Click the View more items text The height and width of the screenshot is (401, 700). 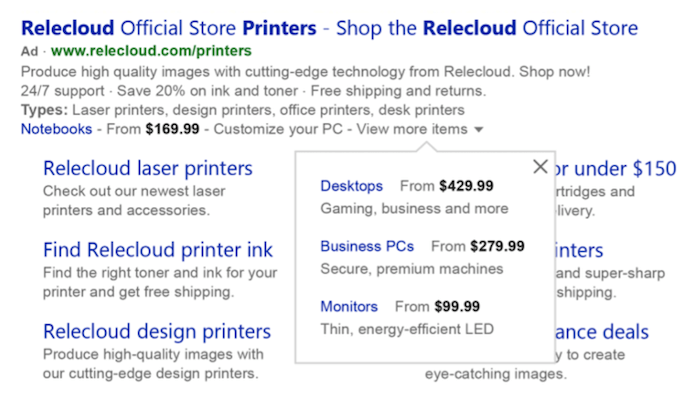click(x=412, y=129)
